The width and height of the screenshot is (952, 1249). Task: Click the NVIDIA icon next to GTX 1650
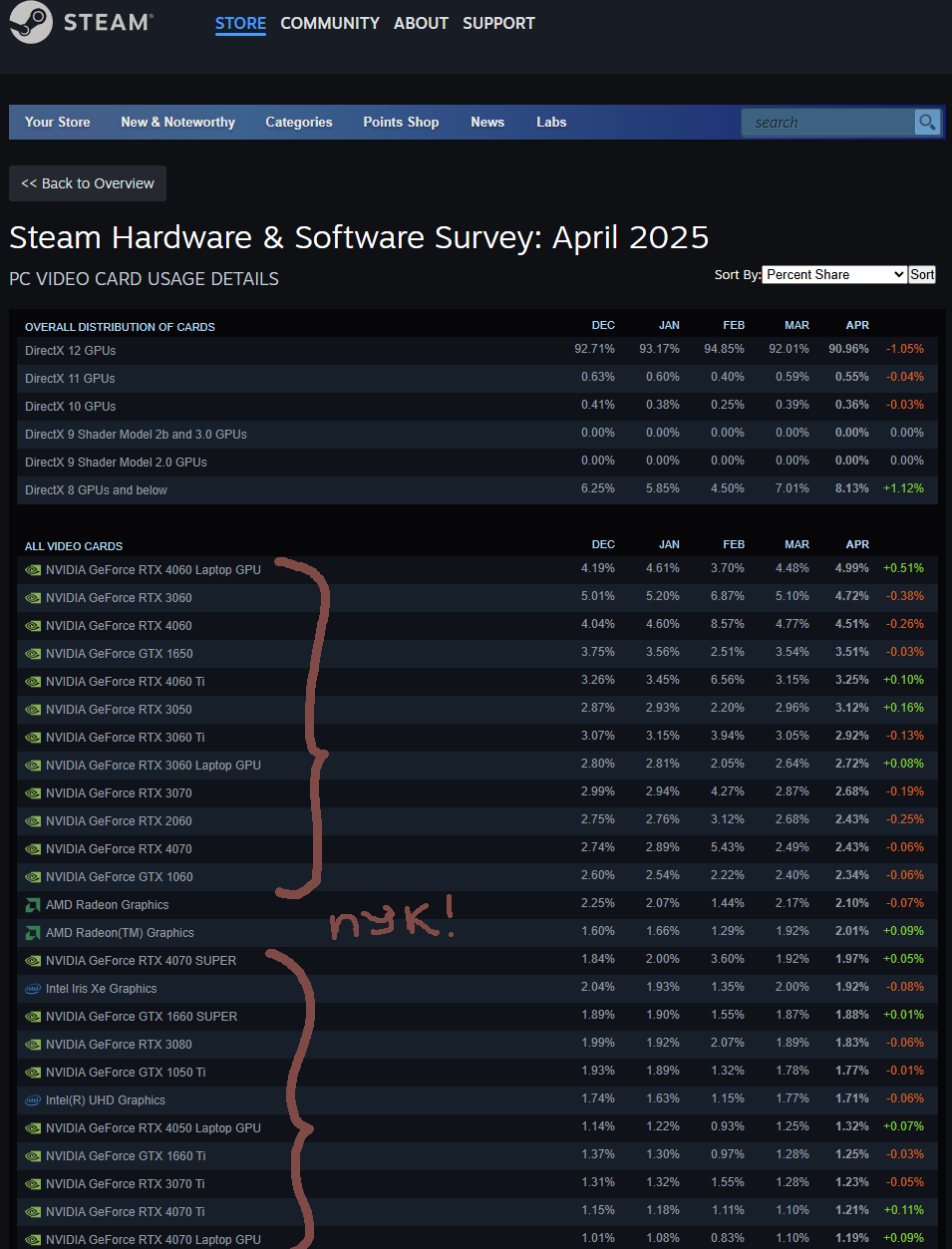pyautogui.click(x=33, y=654)
